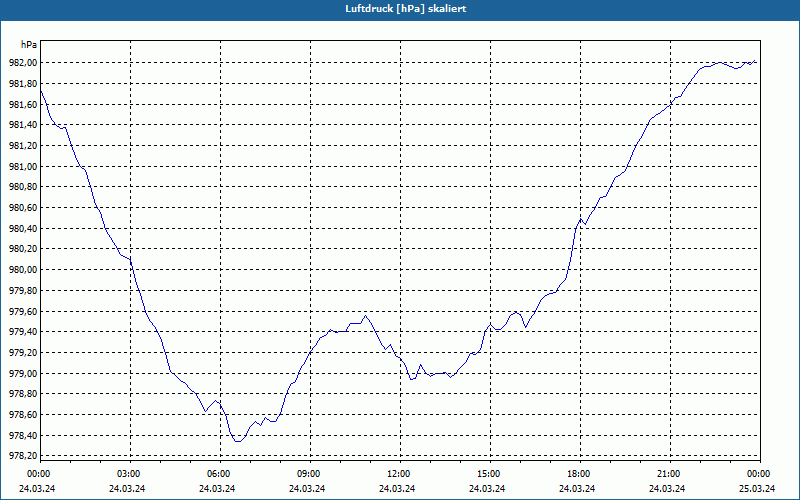Click the 15:00 time axis label
The height and width of the screenshot is (500, 800).
(488, 474)
